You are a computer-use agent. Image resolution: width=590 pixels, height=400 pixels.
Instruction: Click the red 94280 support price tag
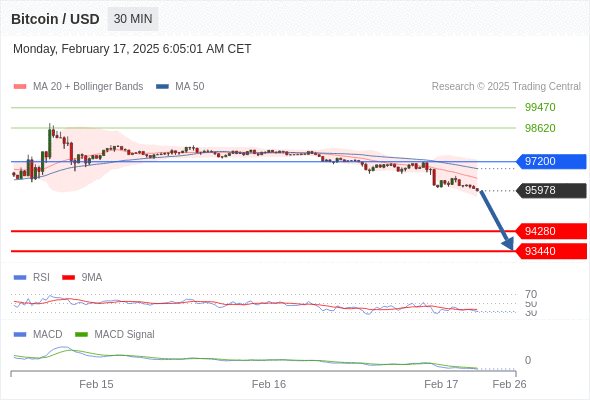551,231
